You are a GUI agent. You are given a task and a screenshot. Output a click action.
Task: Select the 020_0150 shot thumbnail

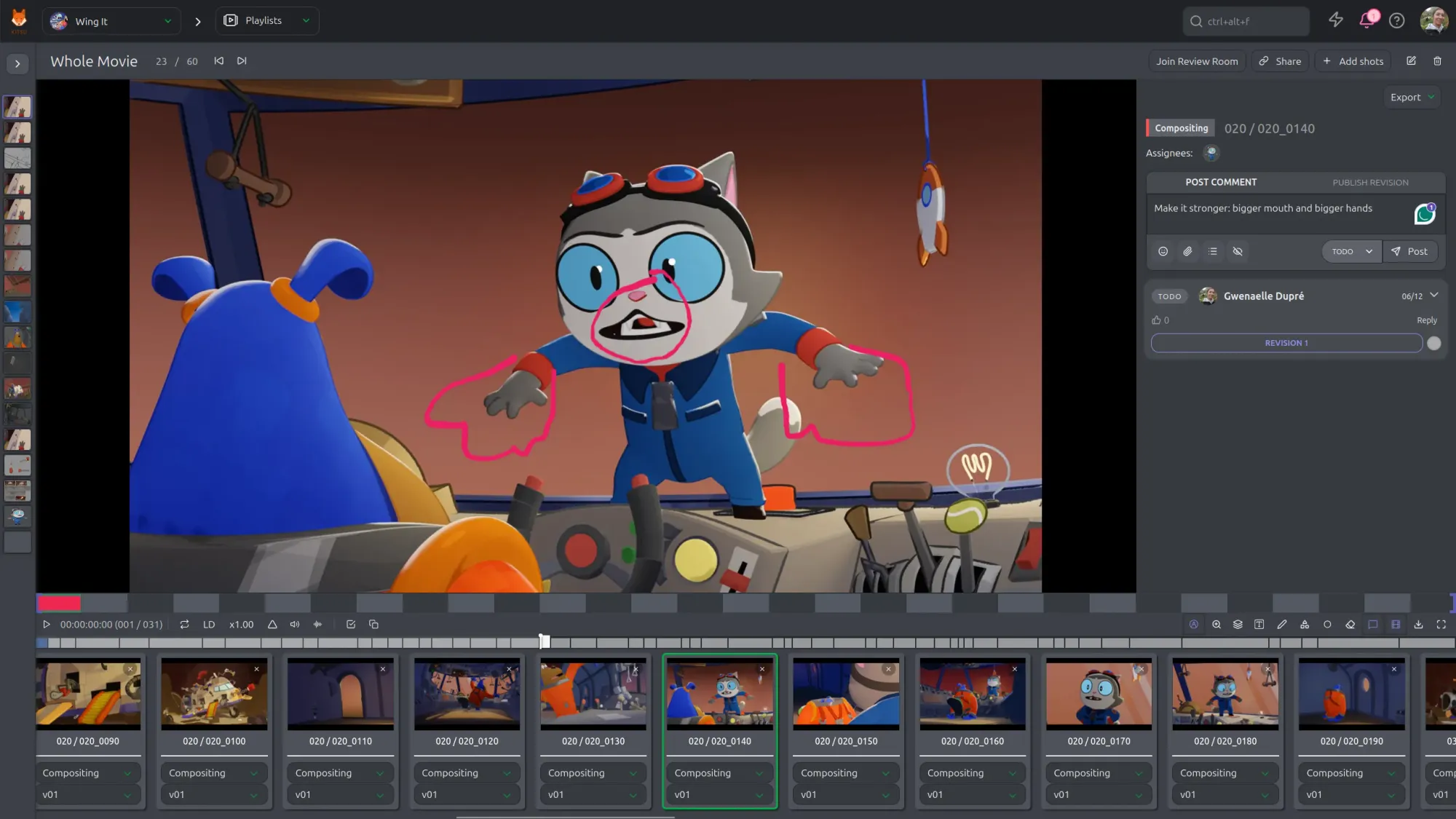point(846,693)
